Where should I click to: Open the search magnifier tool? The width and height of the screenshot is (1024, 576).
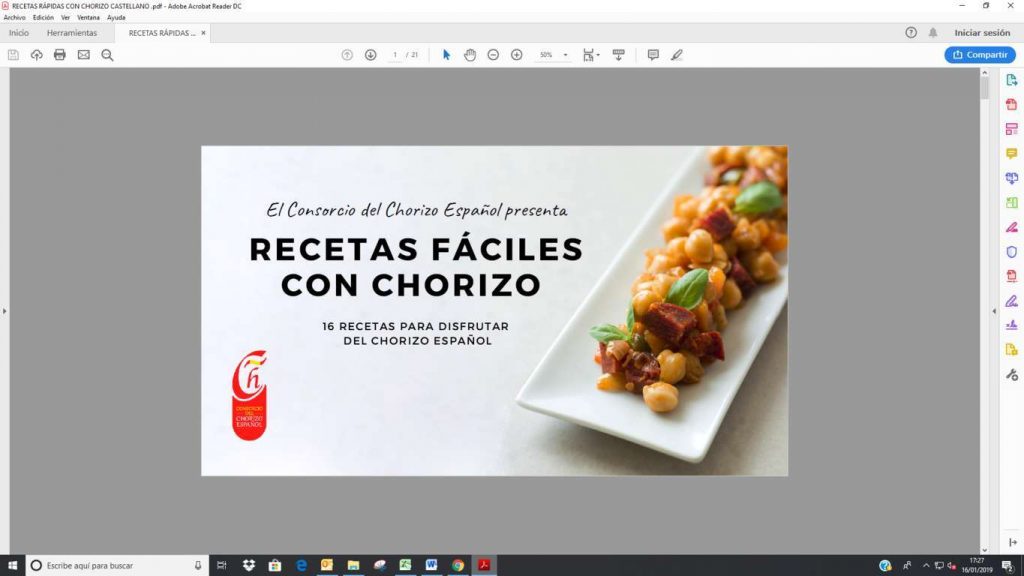pyautogui.click(x=107, y=55)
